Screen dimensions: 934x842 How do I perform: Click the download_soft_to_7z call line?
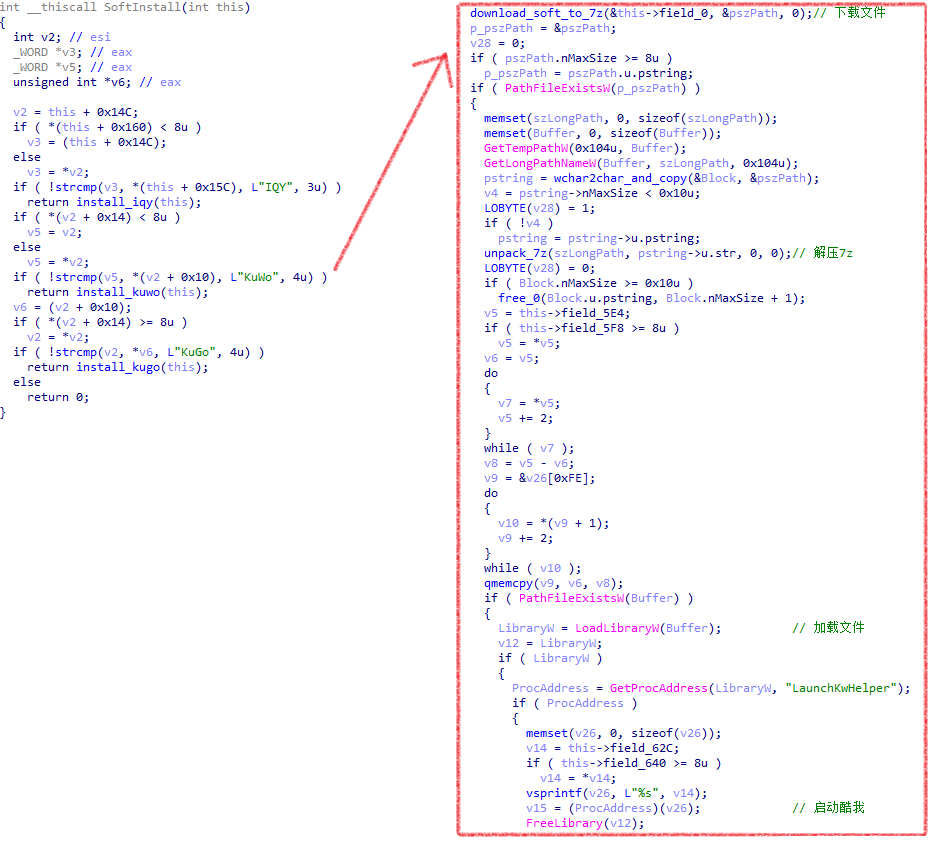677,13
